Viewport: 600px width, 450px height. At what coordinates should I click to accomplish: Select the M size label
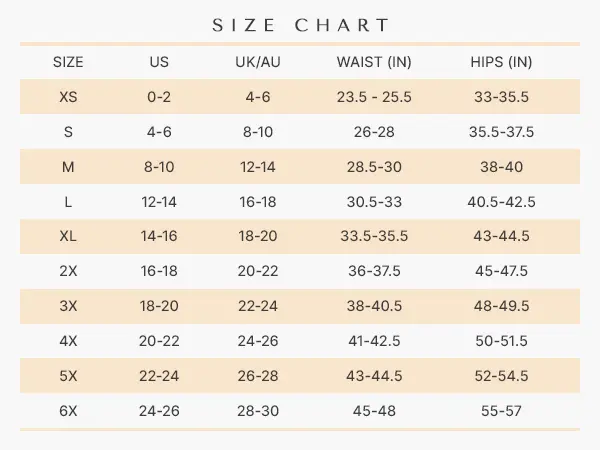(68, 167)
